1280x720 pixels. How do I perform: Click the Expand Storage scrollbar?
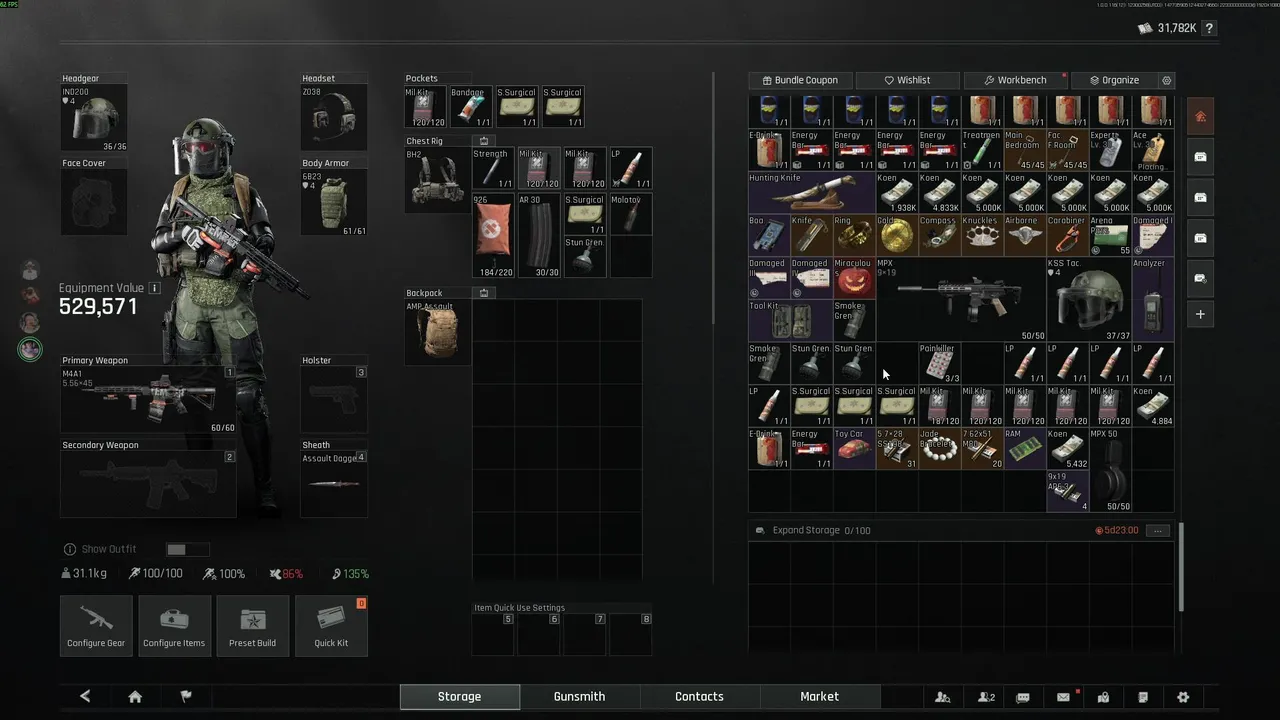click(1181, 567)
